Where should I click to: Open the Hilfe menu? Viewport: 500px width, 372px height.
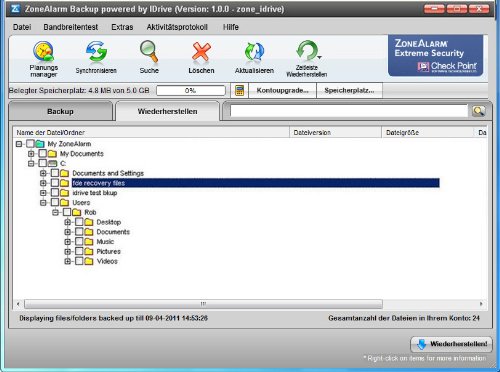[x=231, y=27]
